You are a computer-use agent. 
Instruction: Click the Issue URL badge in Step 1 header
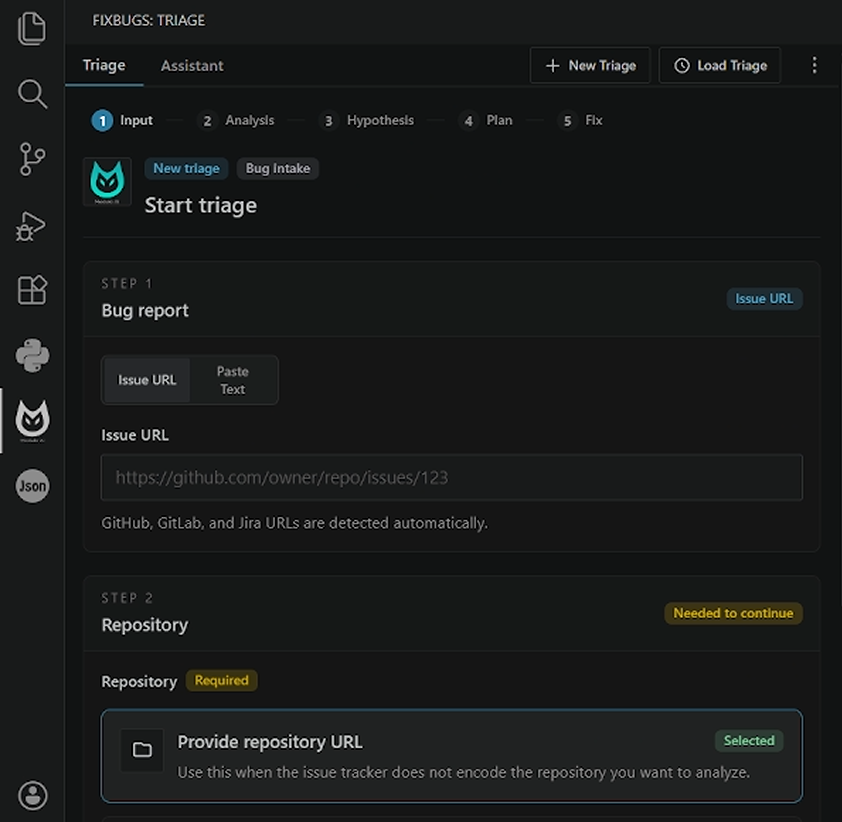764,299
